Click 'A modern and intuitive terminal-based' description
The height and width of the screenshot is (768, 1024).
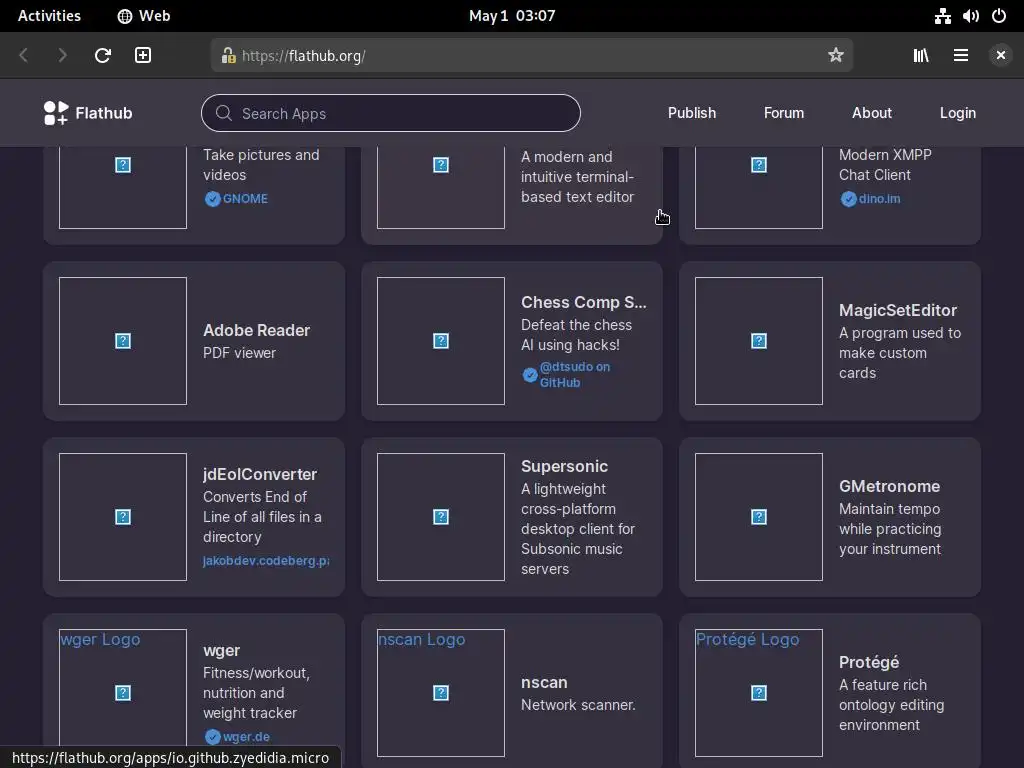(577, 177)
